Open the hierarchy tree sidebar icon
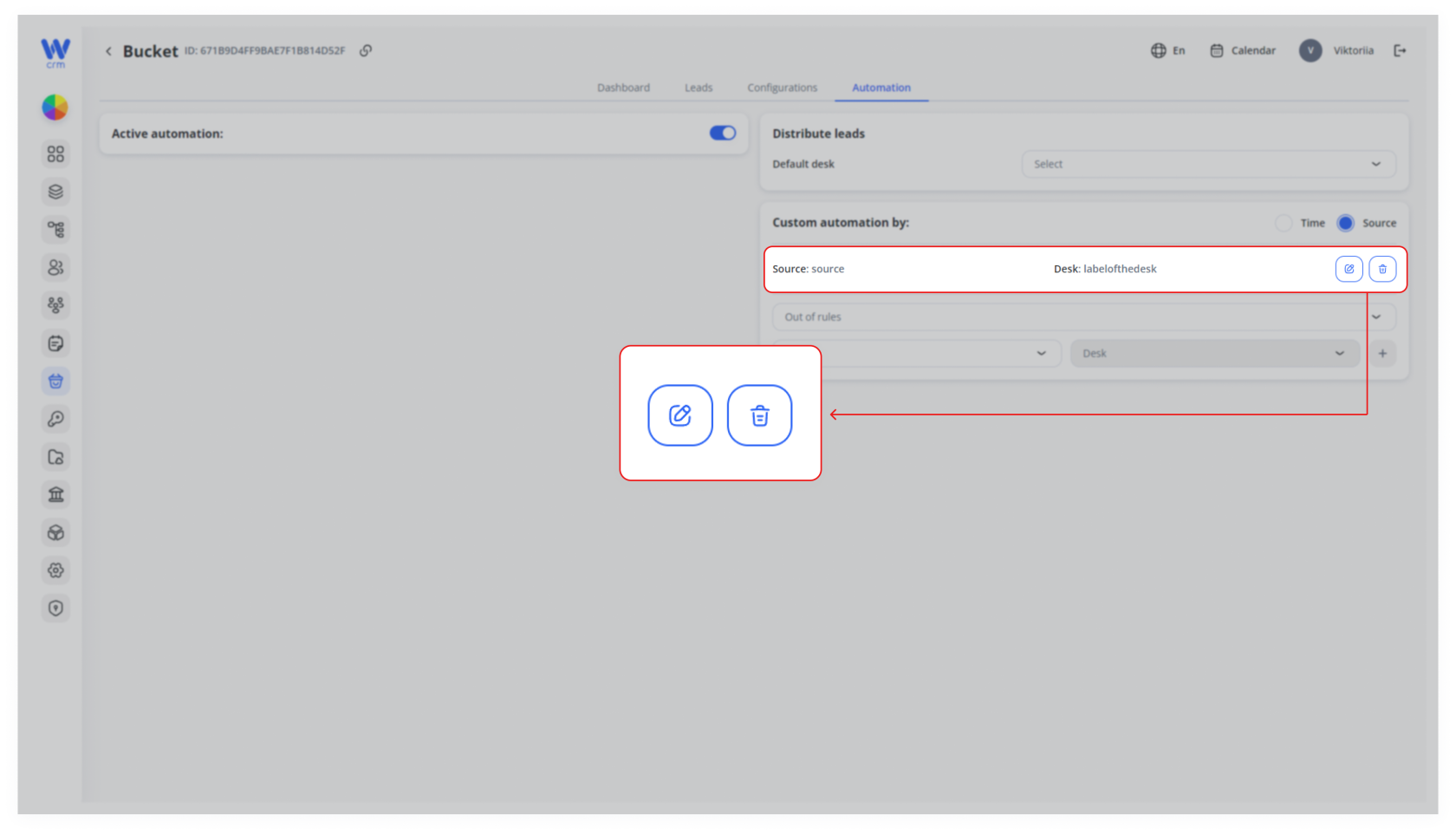Screen dimensions: 1456x835 point(55,230)
